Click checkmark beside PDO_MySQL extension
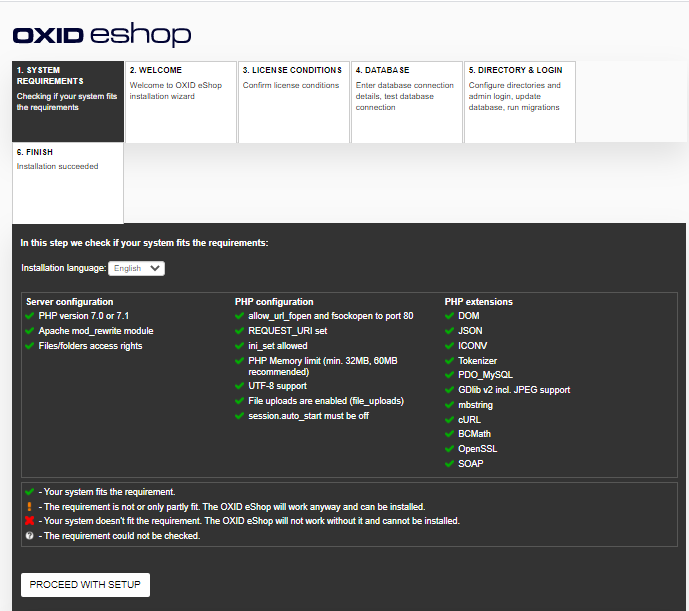689x611 pixels. click(x=450, y=375)
